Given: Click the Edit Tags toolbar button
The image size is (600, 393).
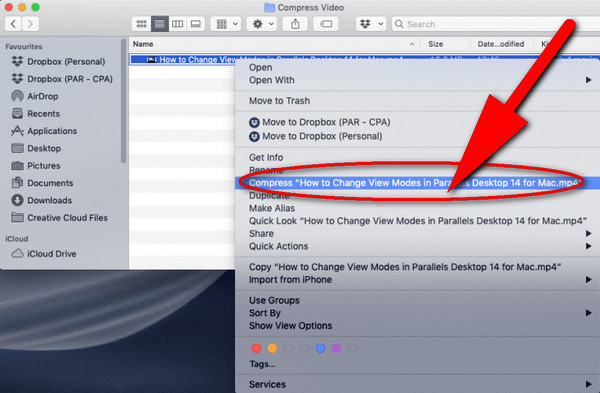Looking at the screenshot, I should tap(326, 24).
